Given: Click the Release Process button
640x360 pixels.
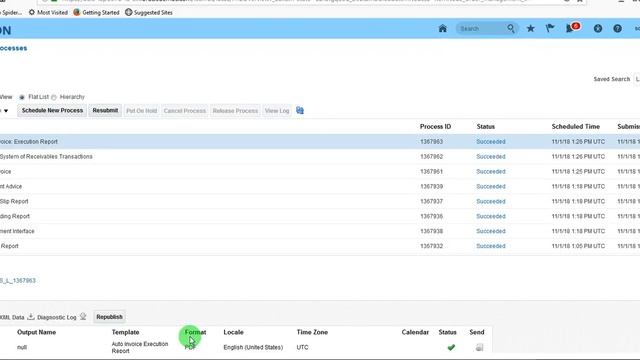Looking at the screenshot, I should click(x=235, y=111).
